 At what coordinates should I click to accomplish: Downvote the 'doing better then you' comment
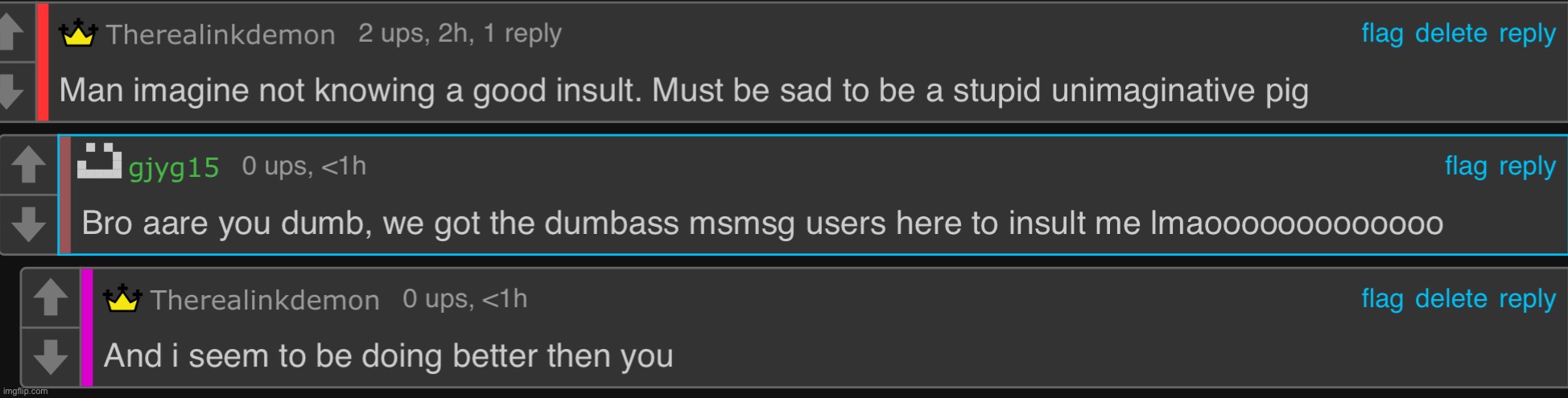[51, 357]
